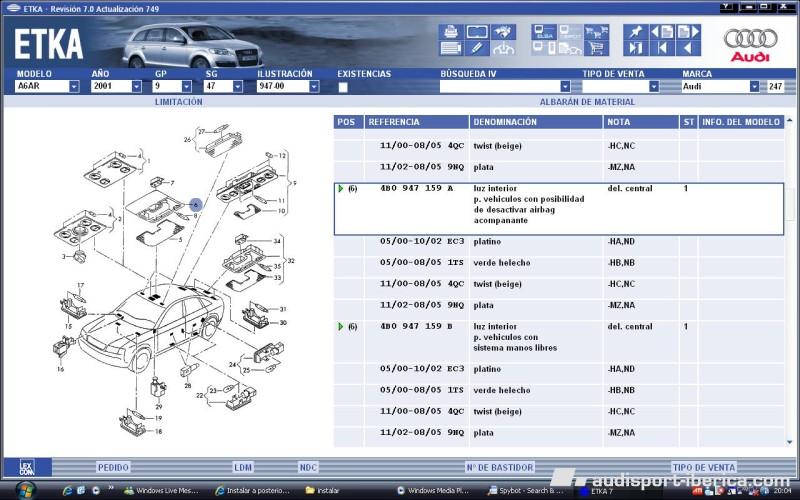Click the printer icon in toolbar

(x=451, y=32)
